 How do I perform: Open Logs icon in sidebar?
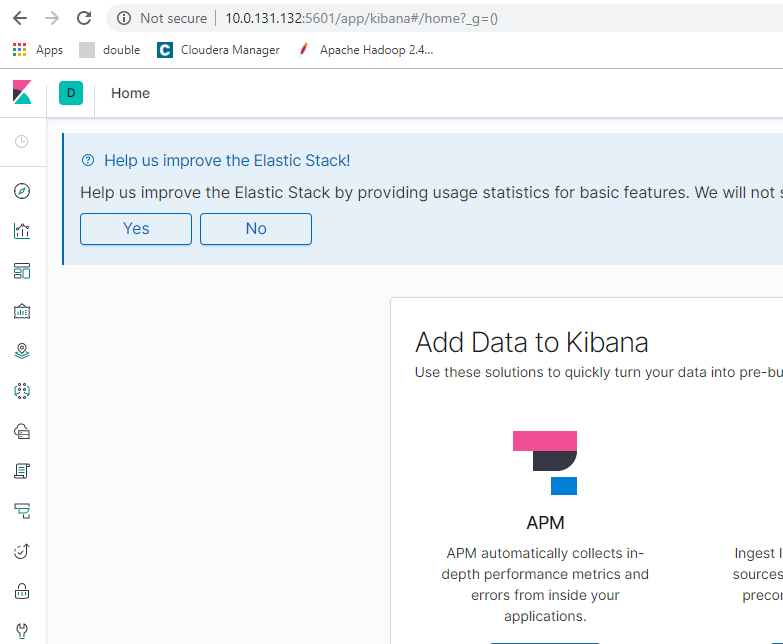[22, 471]
